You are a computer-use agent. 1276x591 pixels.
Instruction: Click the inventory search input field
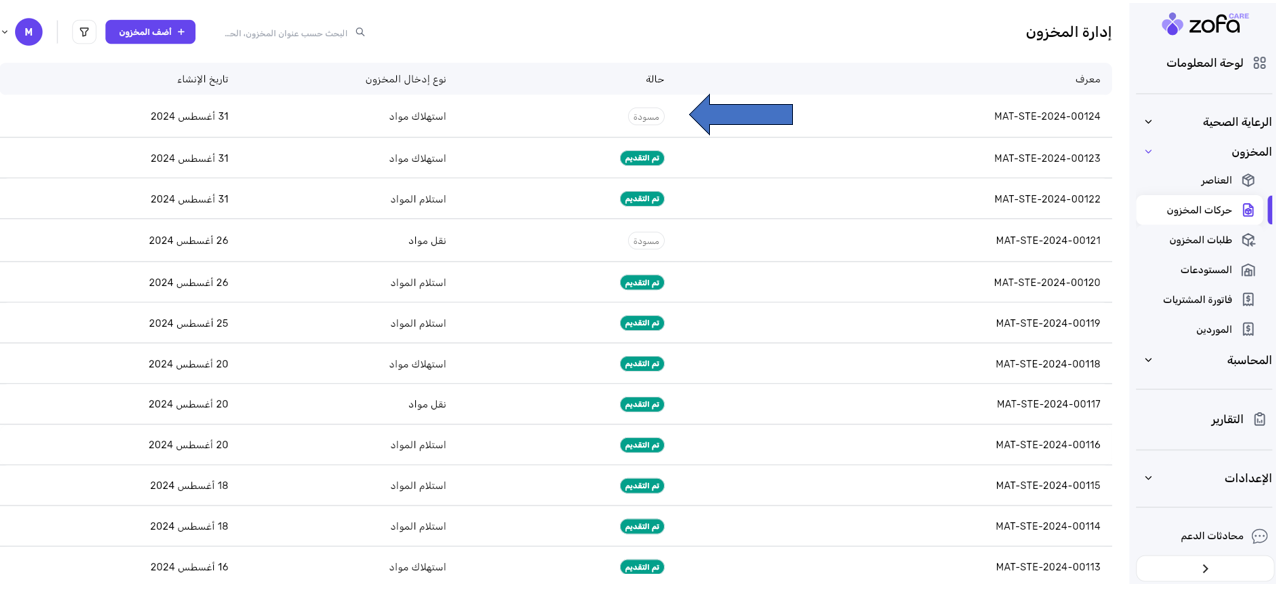point(285,33)
